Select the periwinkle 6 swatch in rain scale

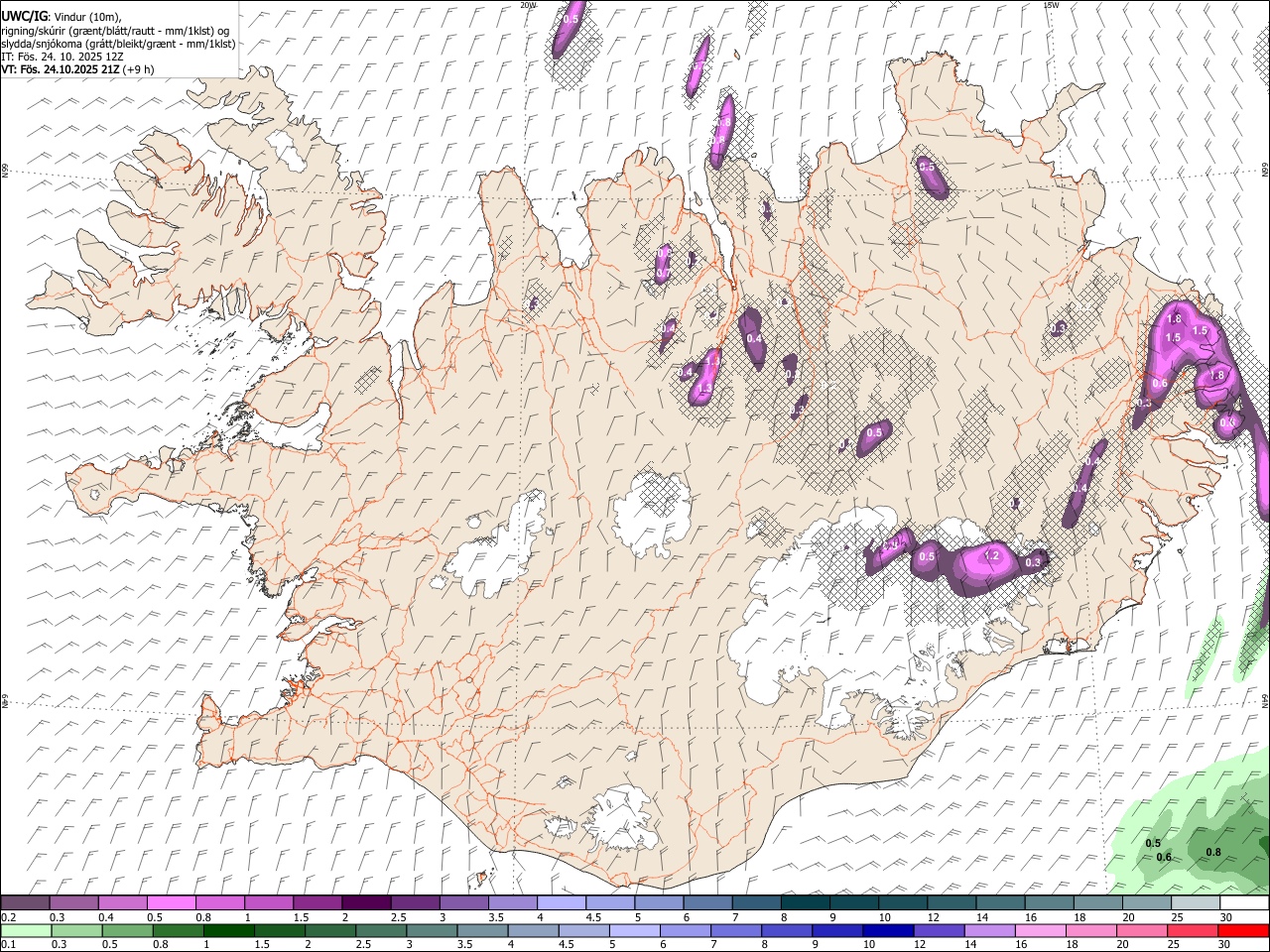(x=686, y=930)
